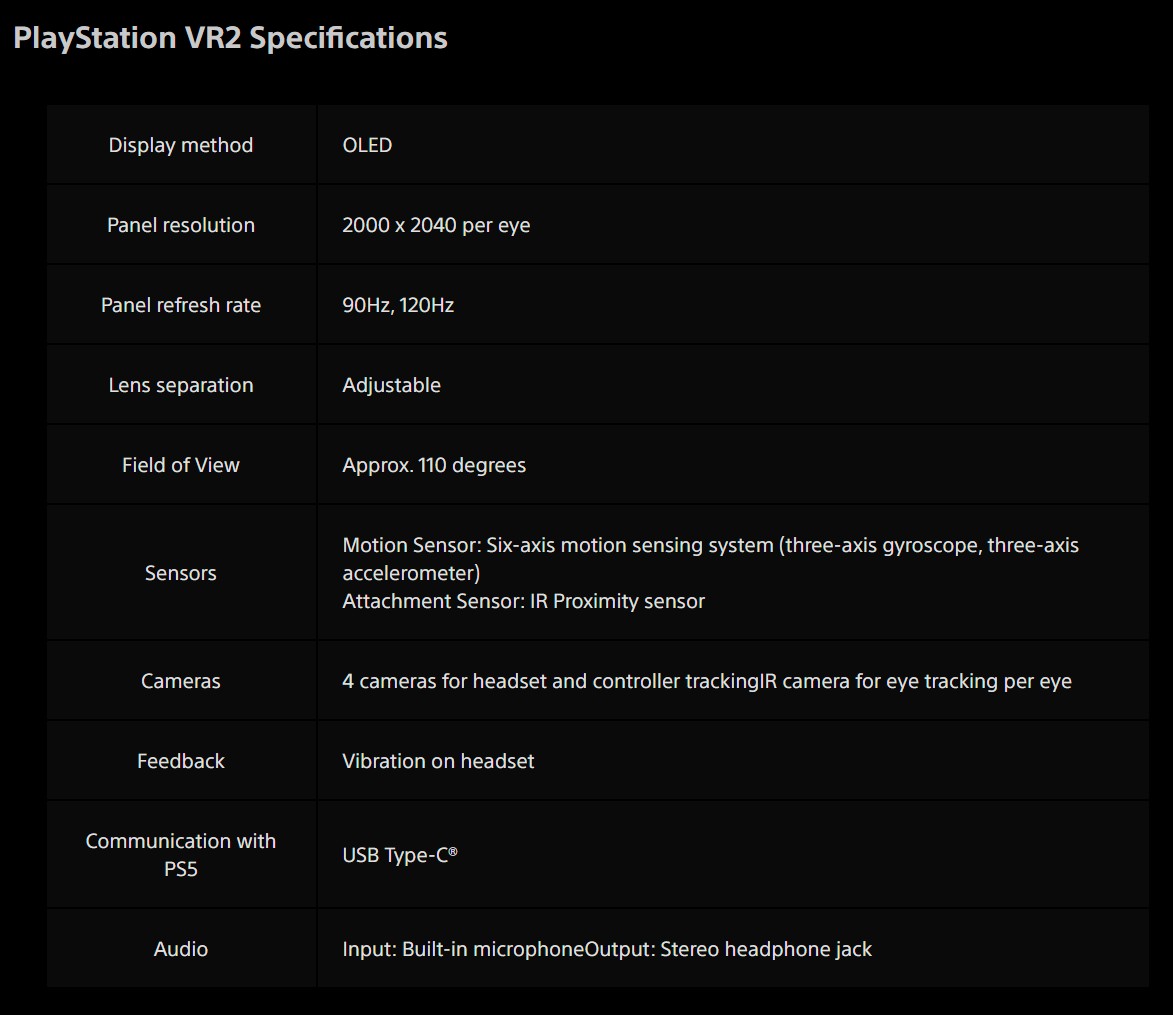Select the Display method label cell

point(181,145)
